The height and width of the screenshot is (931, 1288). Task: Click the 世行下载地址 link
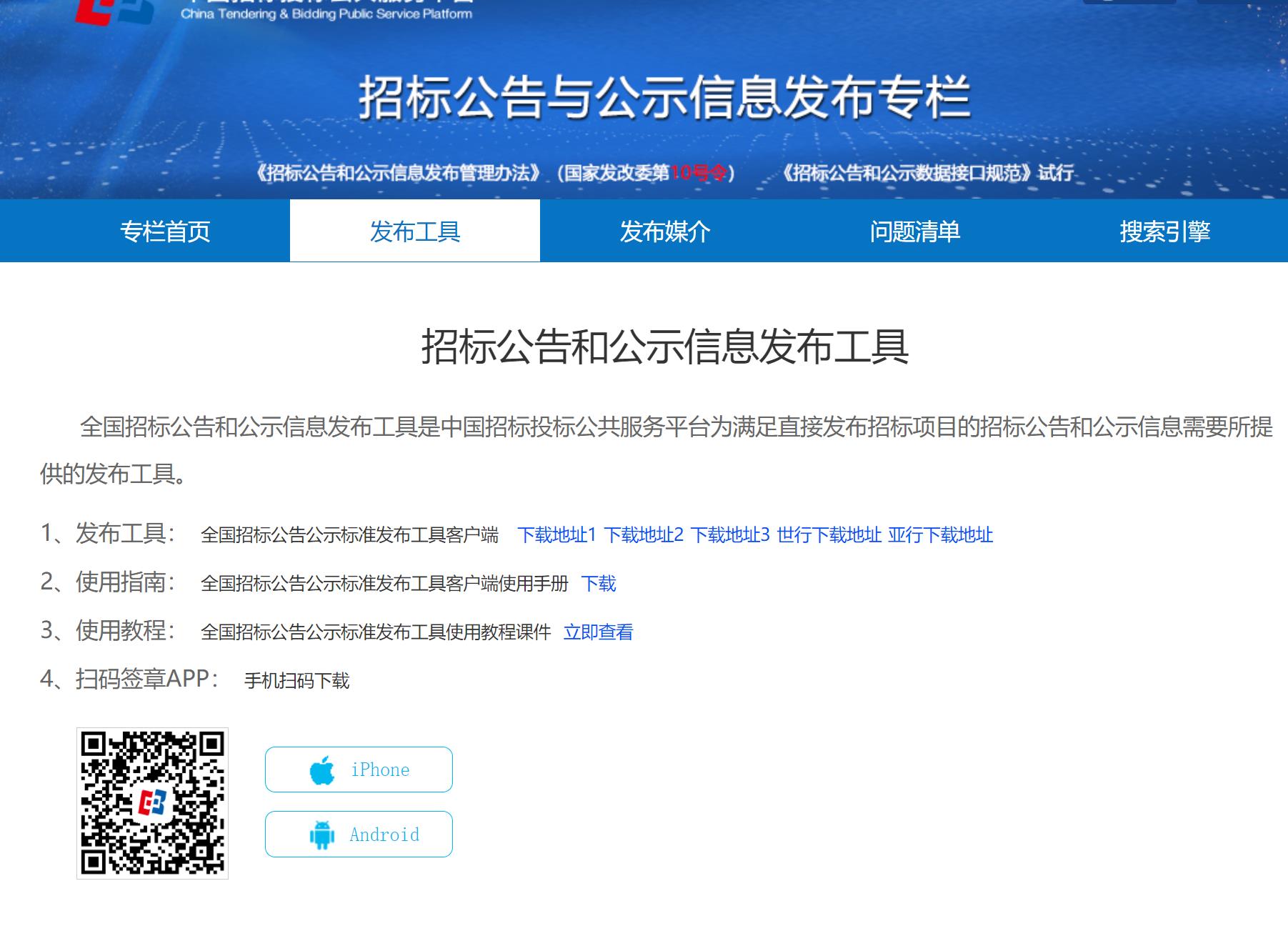click(x=829, y=535)
